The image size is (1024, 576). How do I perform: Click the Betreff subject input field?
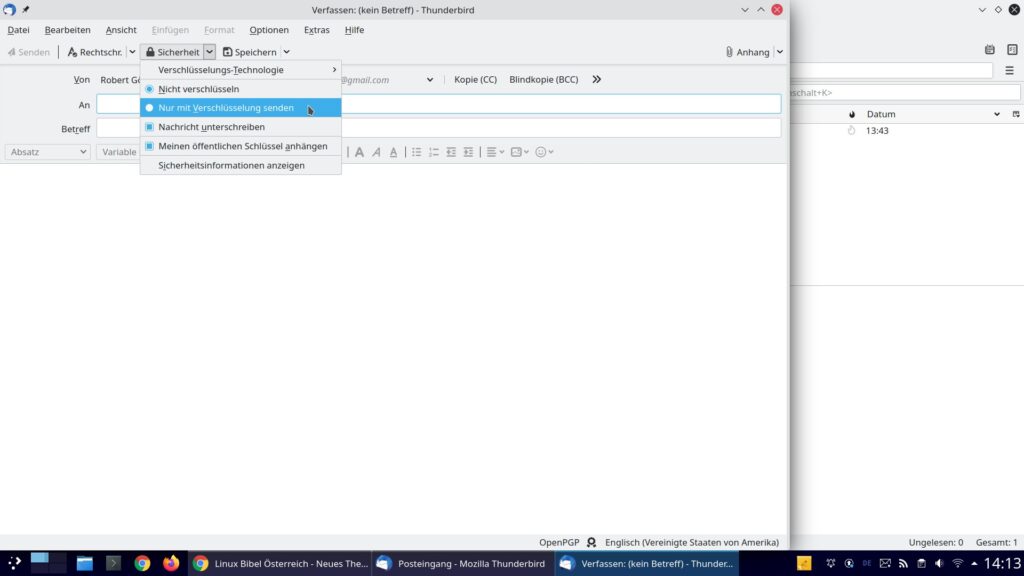[438, 129]
